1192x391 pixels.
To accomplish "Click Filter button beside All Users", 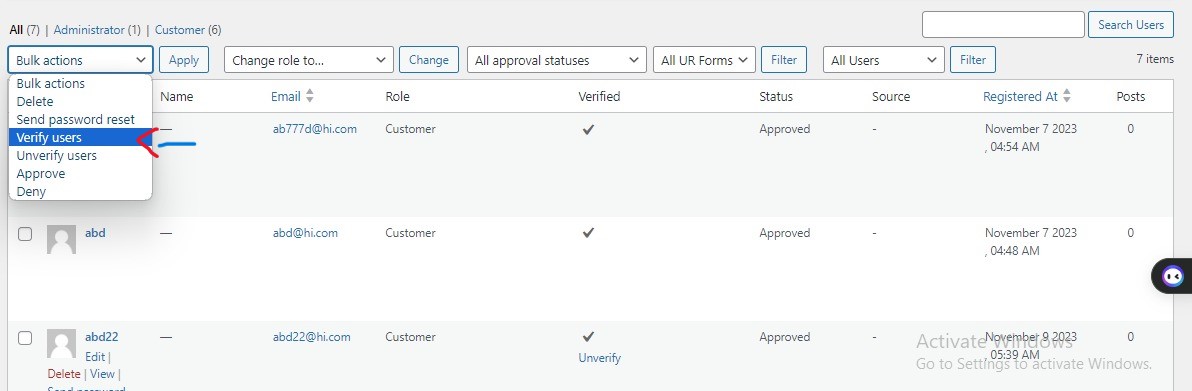I will 973,60.
